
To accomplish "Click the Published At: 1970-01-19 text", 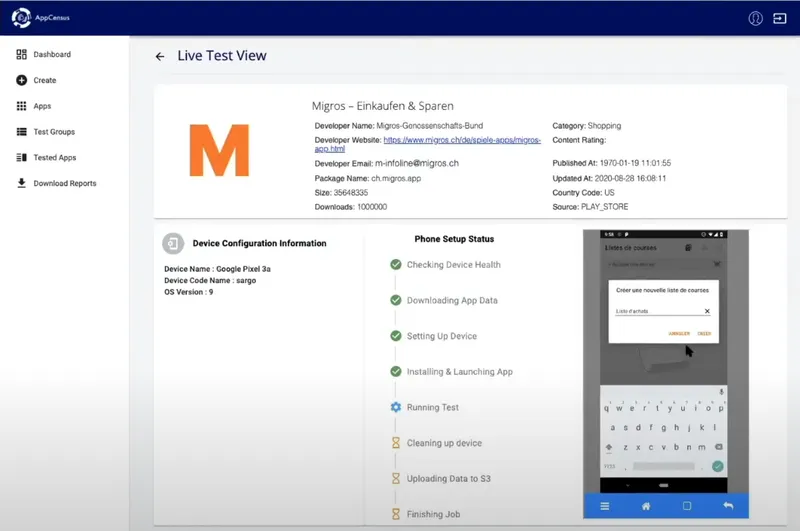I will point(612,163).
